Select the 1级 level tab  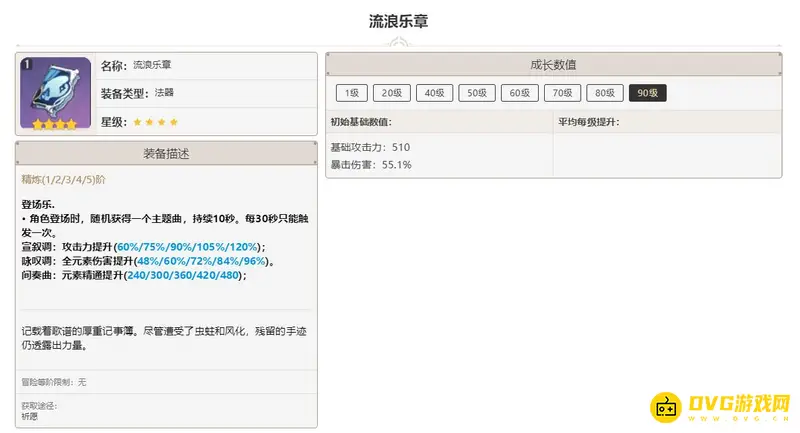(x=351, y=93)
